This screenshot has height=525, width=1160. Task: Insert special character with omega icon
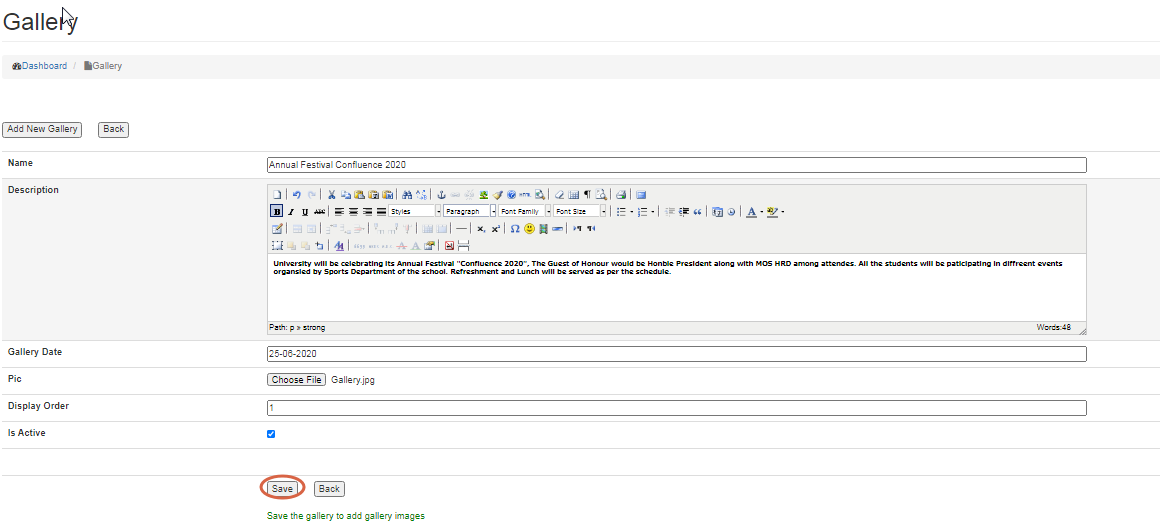pyautogui.click(x=515, y=229)
